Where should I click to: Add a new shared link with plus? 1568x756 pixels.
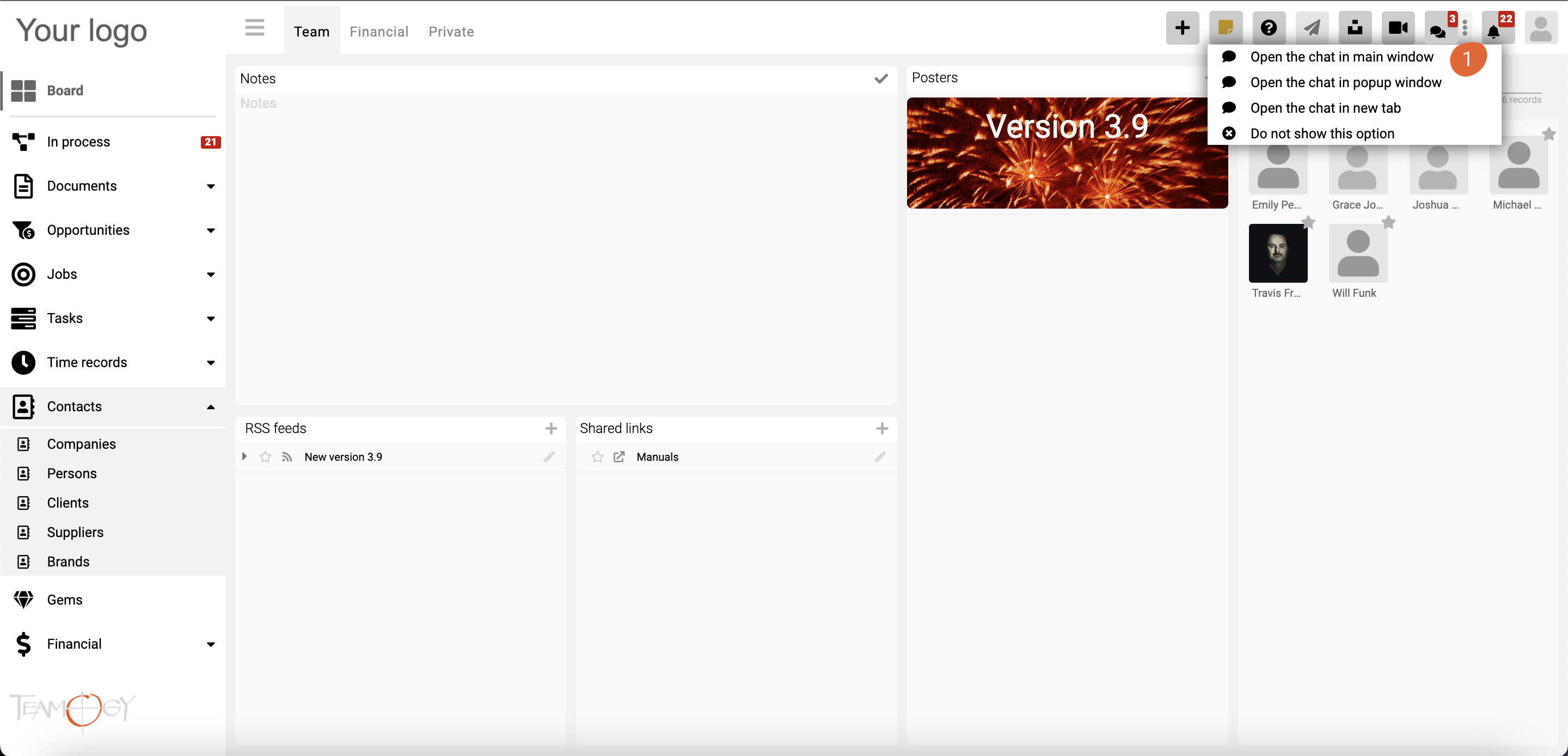pos(882,429)
